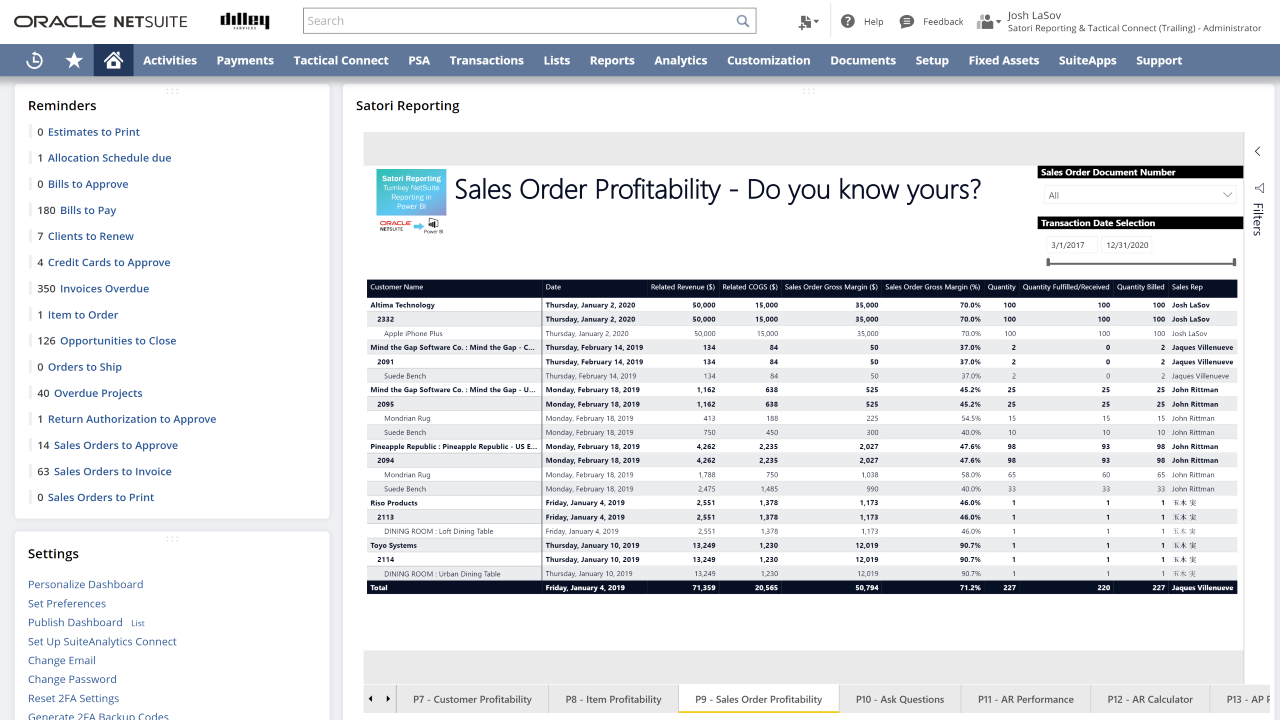Open the user role switcher icon
Viewport: 1280px width, 720px height.
click(988, 21)
